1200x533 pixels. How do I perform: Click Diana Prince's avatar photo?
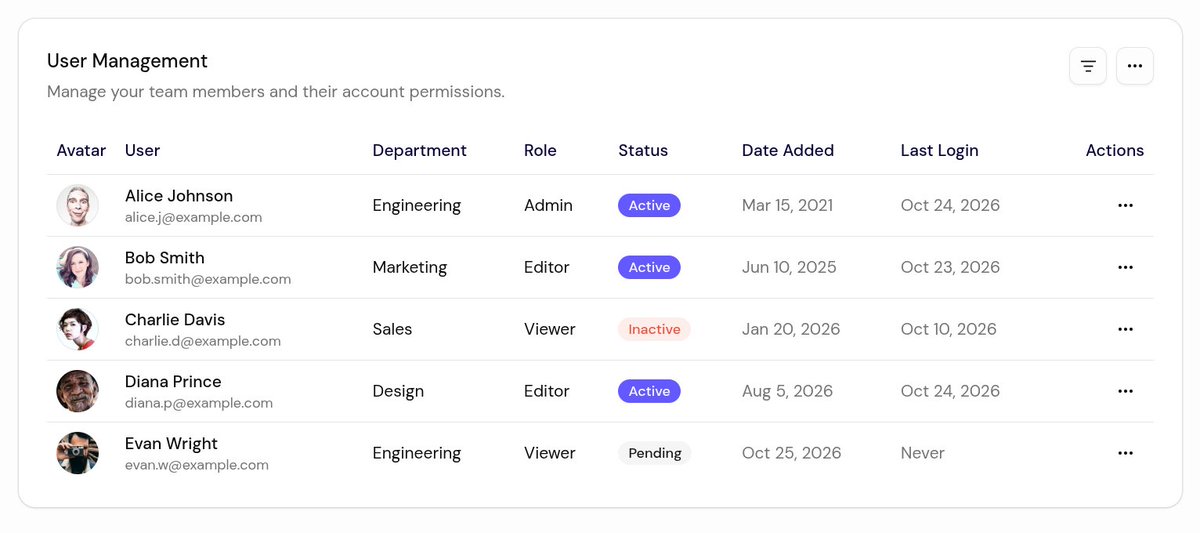[x=77, y=391]
